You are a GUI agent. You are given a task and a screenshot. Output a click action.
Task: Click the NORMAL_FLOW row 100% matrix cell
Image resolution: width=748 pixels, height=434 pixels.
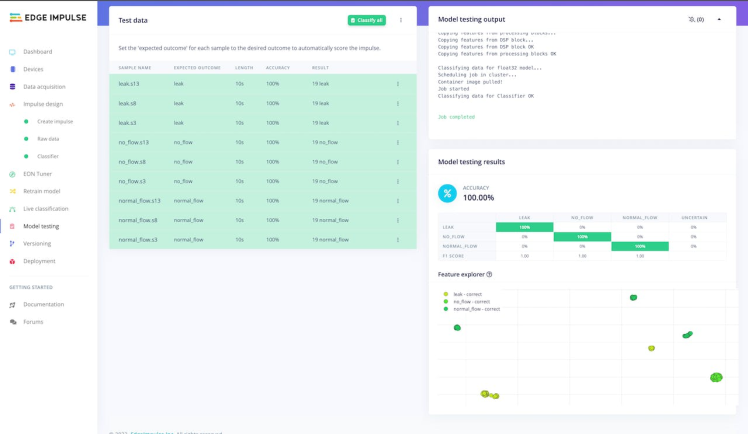click(x=640, y=246)
